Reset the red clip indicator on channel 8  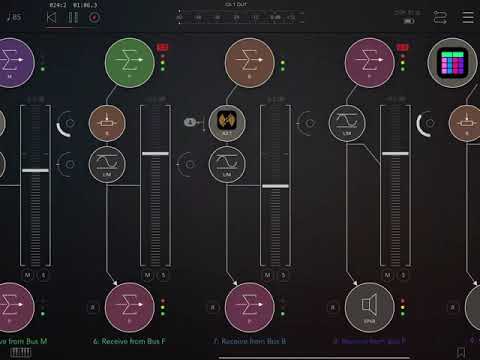click(x=402, y=47)
